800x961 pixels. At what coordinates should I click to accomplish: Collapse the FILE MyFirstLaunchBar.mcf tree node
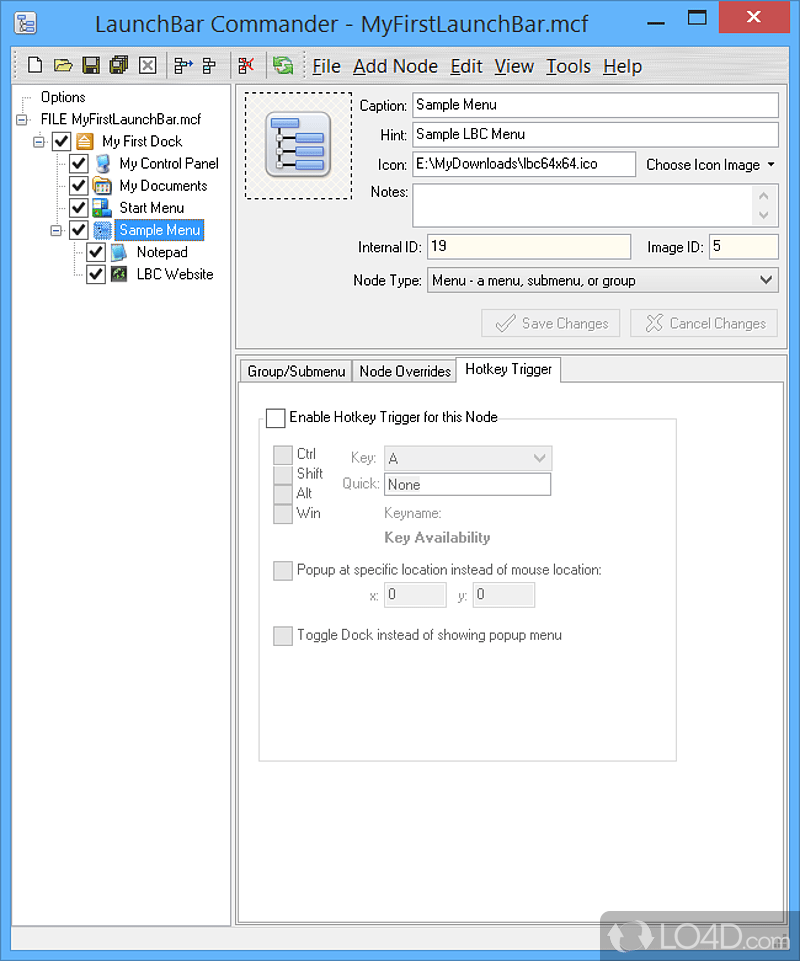coord(22,120)
